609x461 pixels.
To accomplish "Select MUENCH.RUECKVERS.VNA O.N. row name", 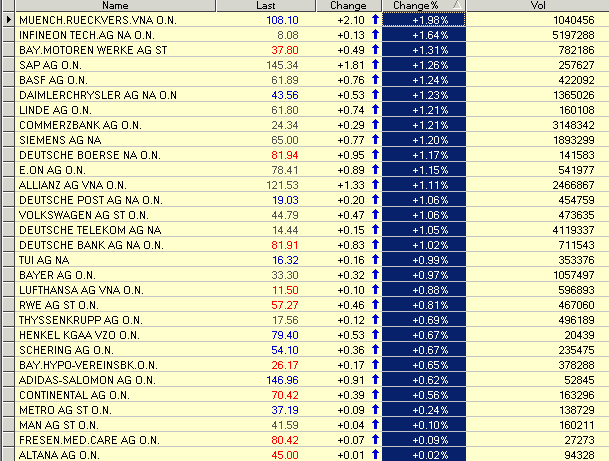I will 98,20.
